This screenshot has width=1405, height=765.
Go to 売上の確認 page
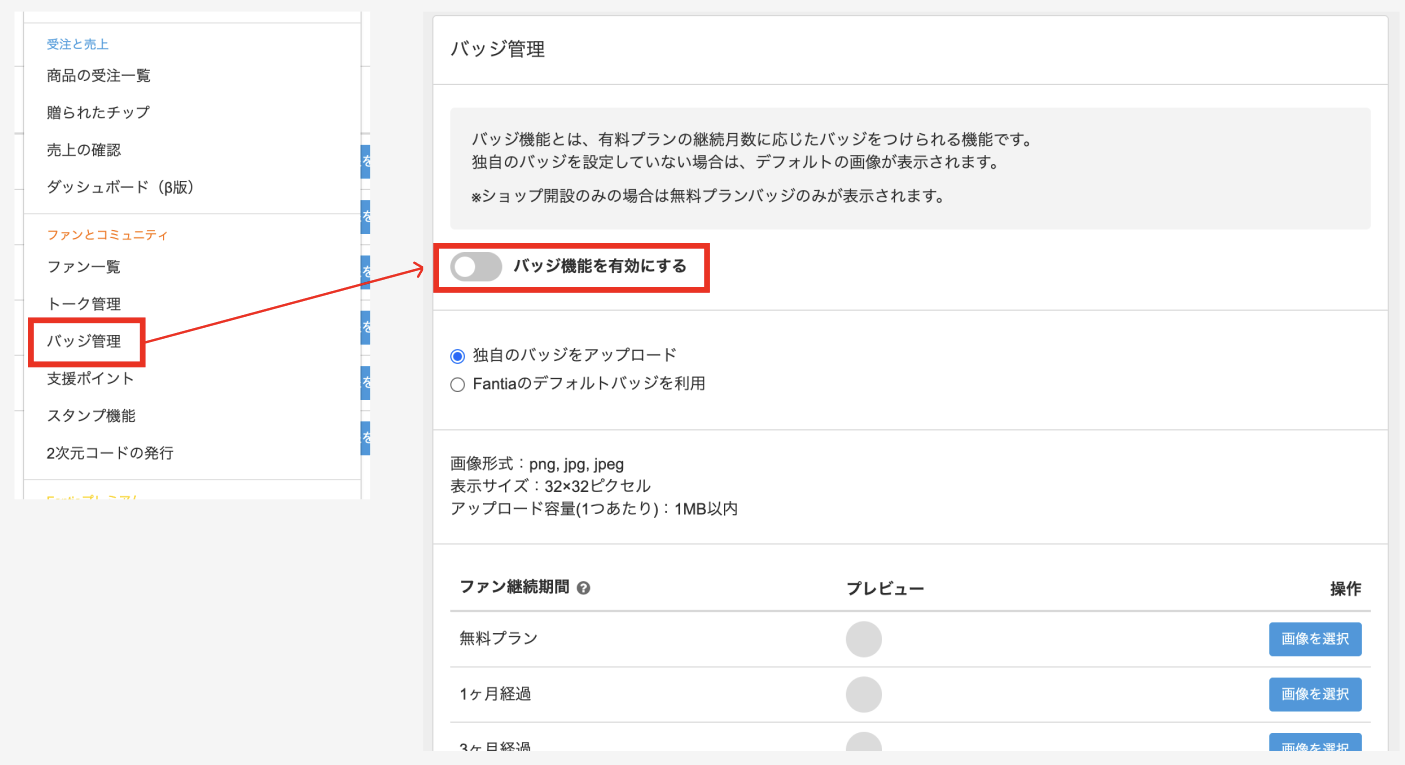coord(84,149)
